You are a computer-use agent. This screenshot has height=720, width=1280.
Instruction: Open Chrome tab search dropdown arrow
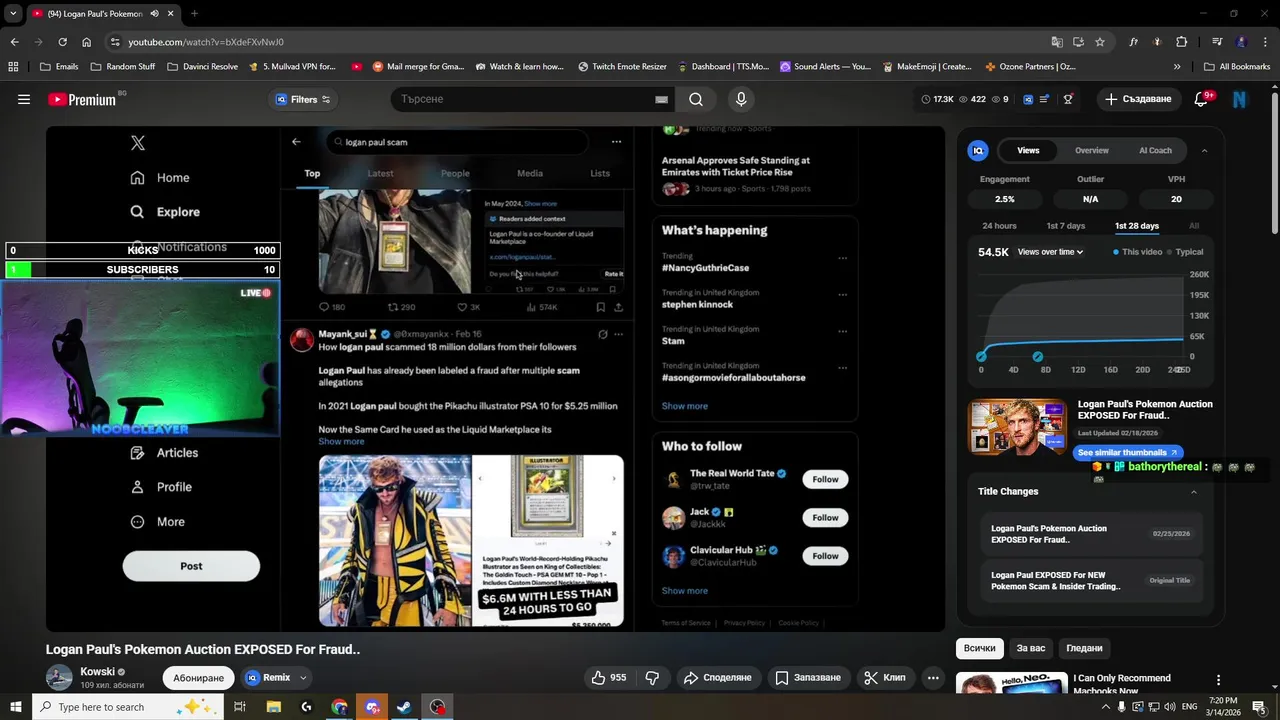click(13, 14)
